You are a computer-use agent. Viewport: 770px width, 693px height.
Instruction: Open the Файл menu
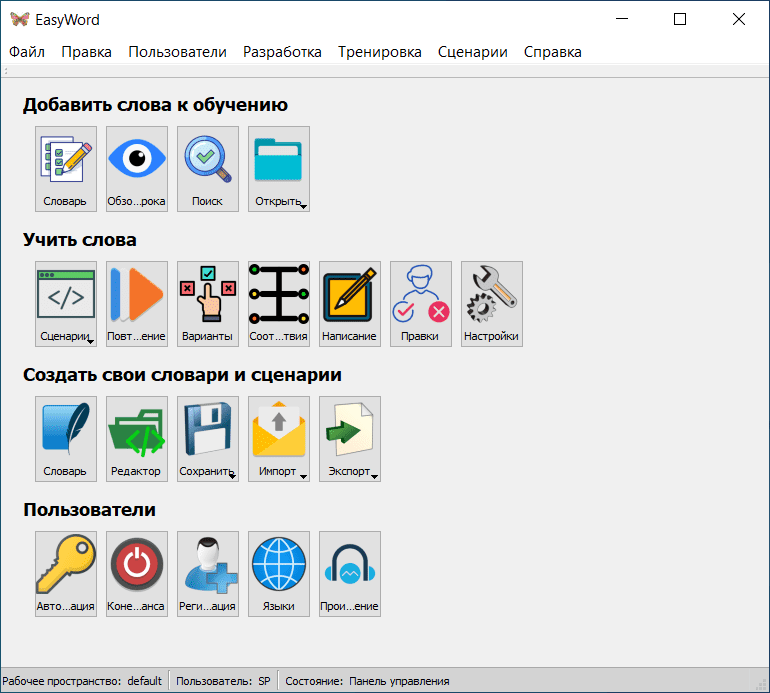[x=27, y=52]
